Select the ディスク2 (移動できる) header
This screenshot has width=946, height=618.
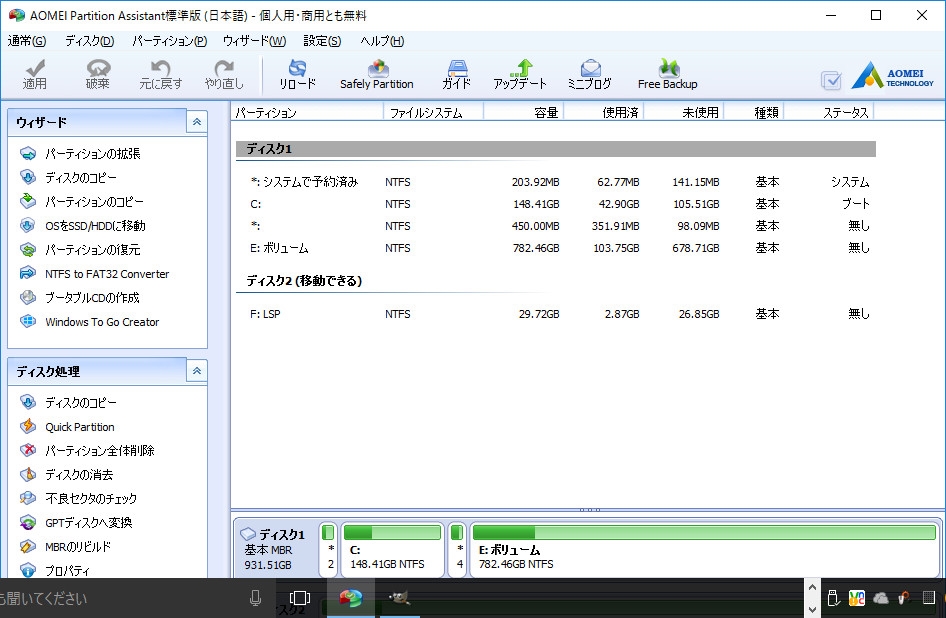pos(304,281)
